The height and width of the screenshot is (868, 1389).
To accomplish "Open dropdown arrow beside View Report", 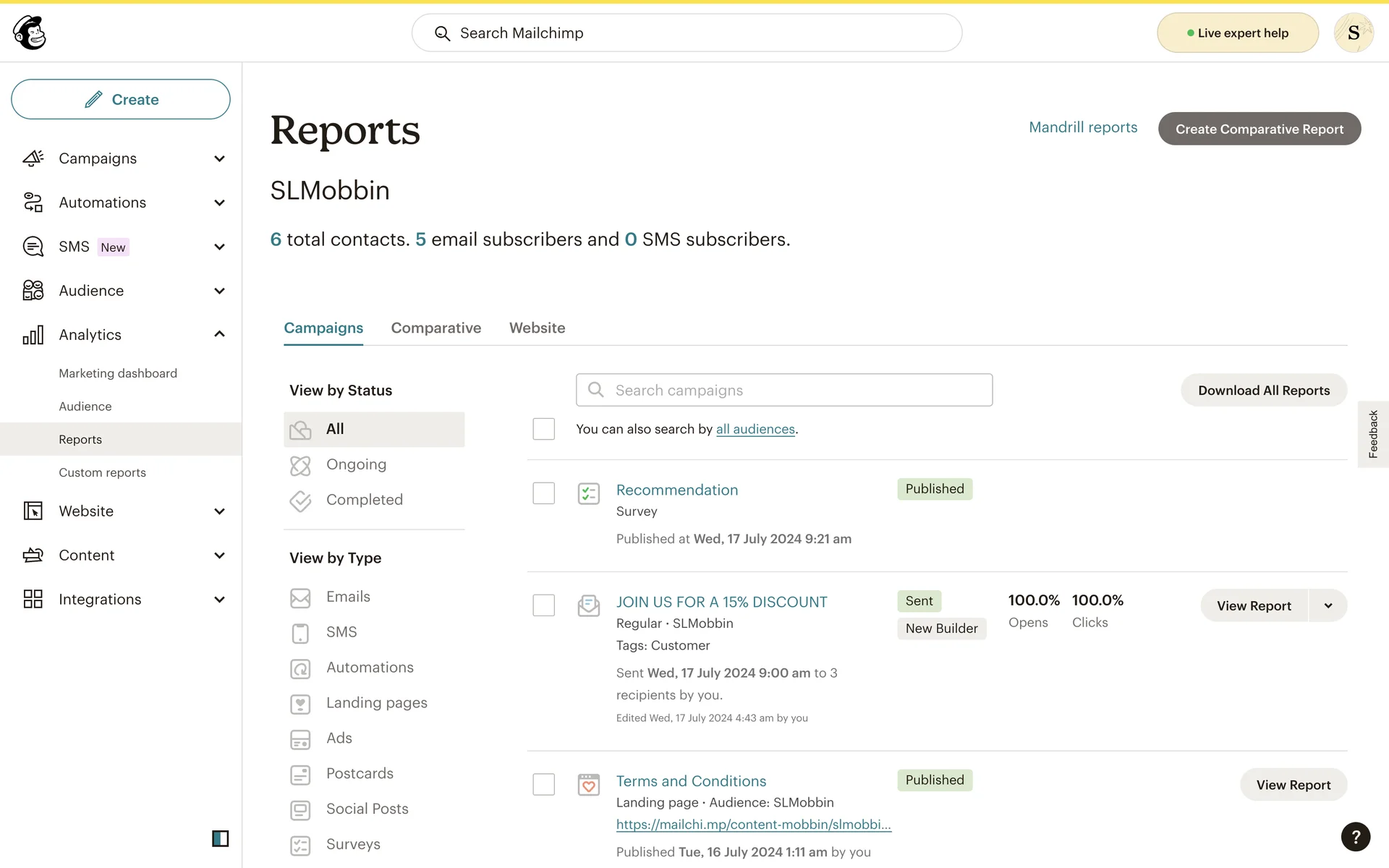I will point(1328,606).
